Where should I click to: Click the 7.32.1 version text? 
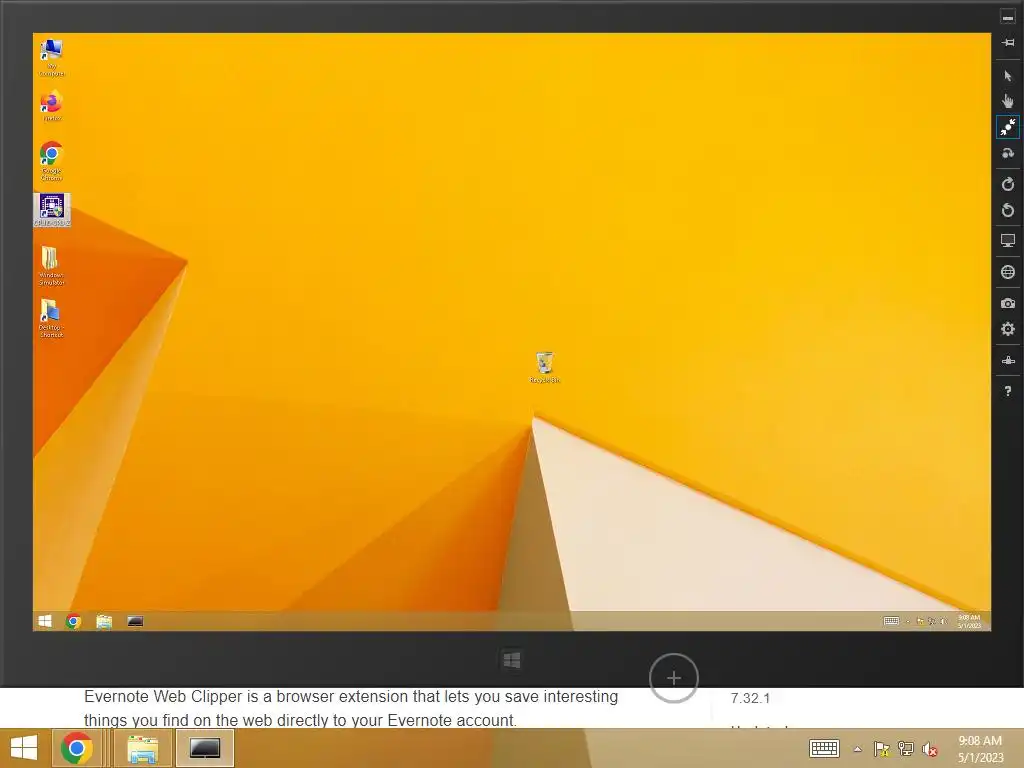click(x=750, y=698)
